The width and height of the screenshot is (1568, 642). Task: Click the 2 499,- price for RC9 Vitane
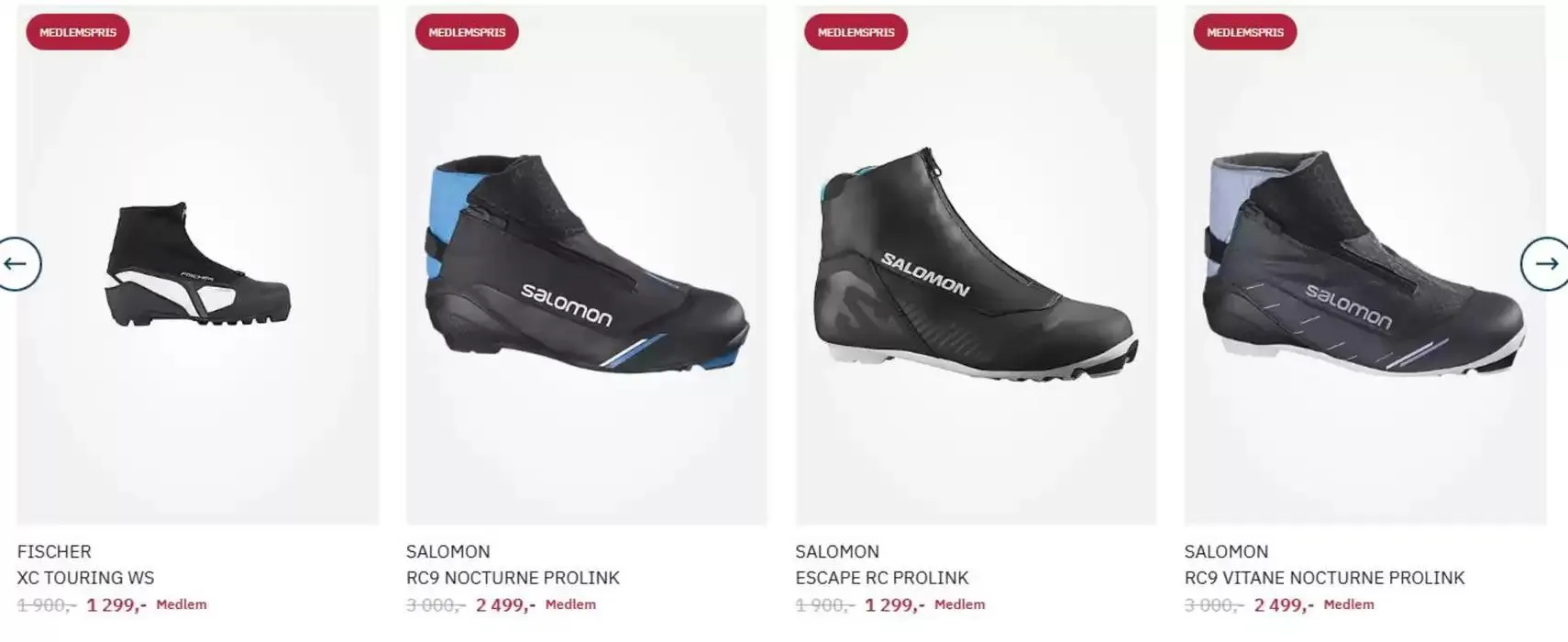click(x=1284, y=605)
